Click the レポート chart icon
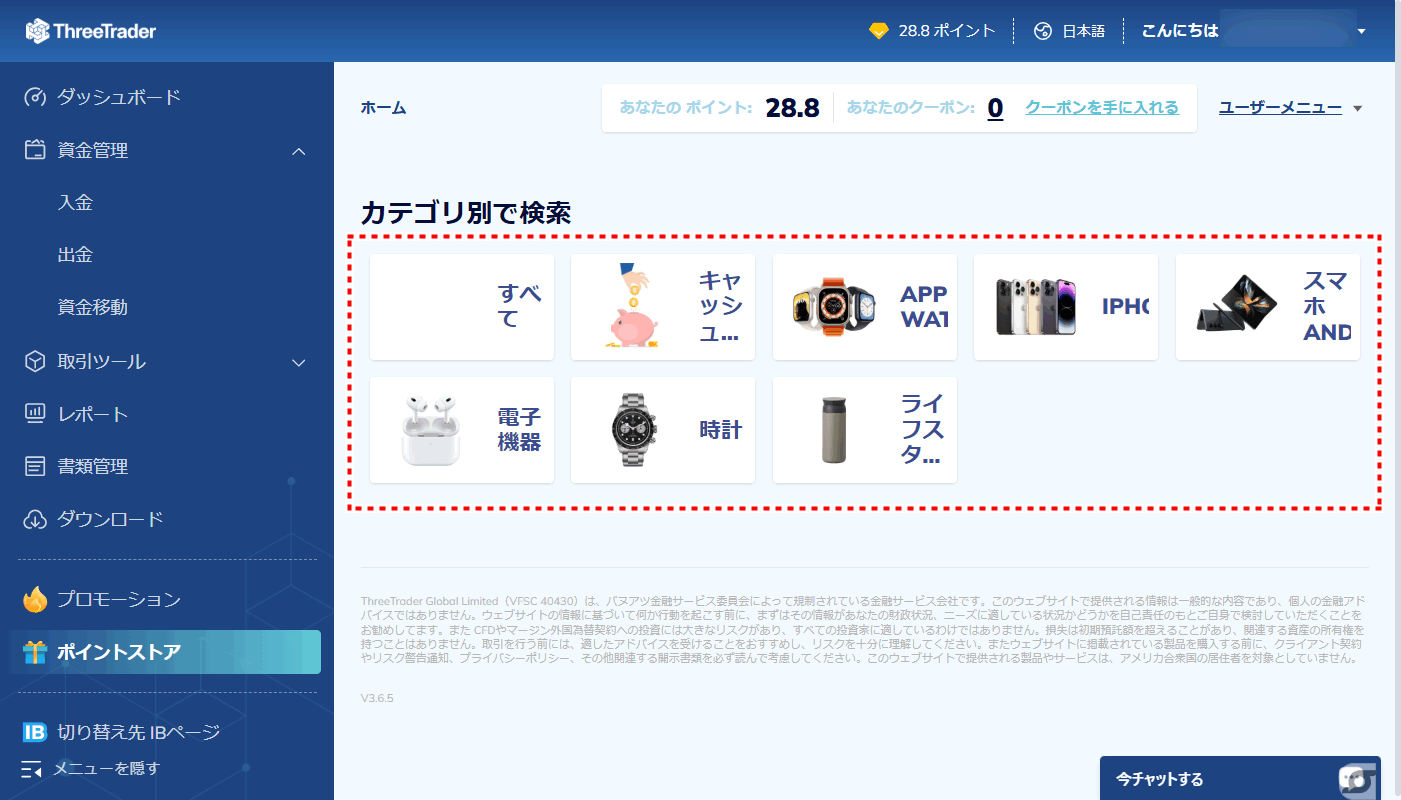Viewport: 1401px width, 800px height. (x=35, y=414)
